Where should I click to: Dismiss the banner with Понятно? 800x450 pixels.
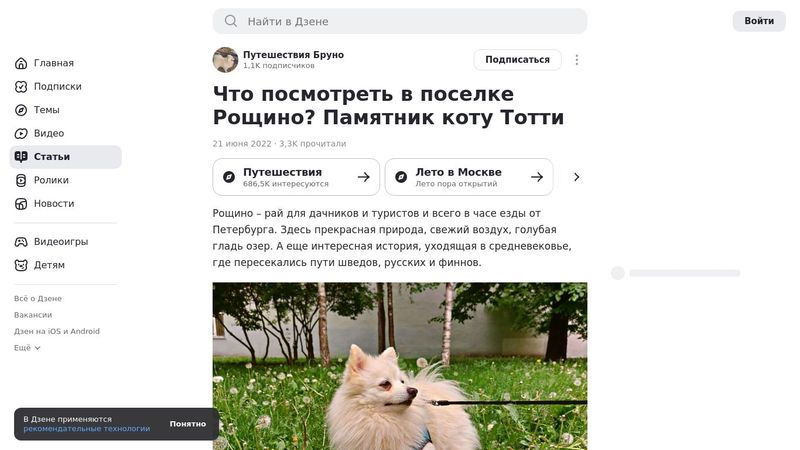click(188, 424)
